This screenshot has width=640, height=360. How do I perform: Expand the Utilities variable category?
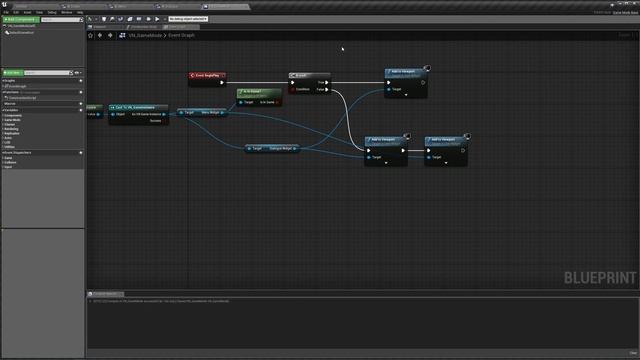tap(9, 147)
